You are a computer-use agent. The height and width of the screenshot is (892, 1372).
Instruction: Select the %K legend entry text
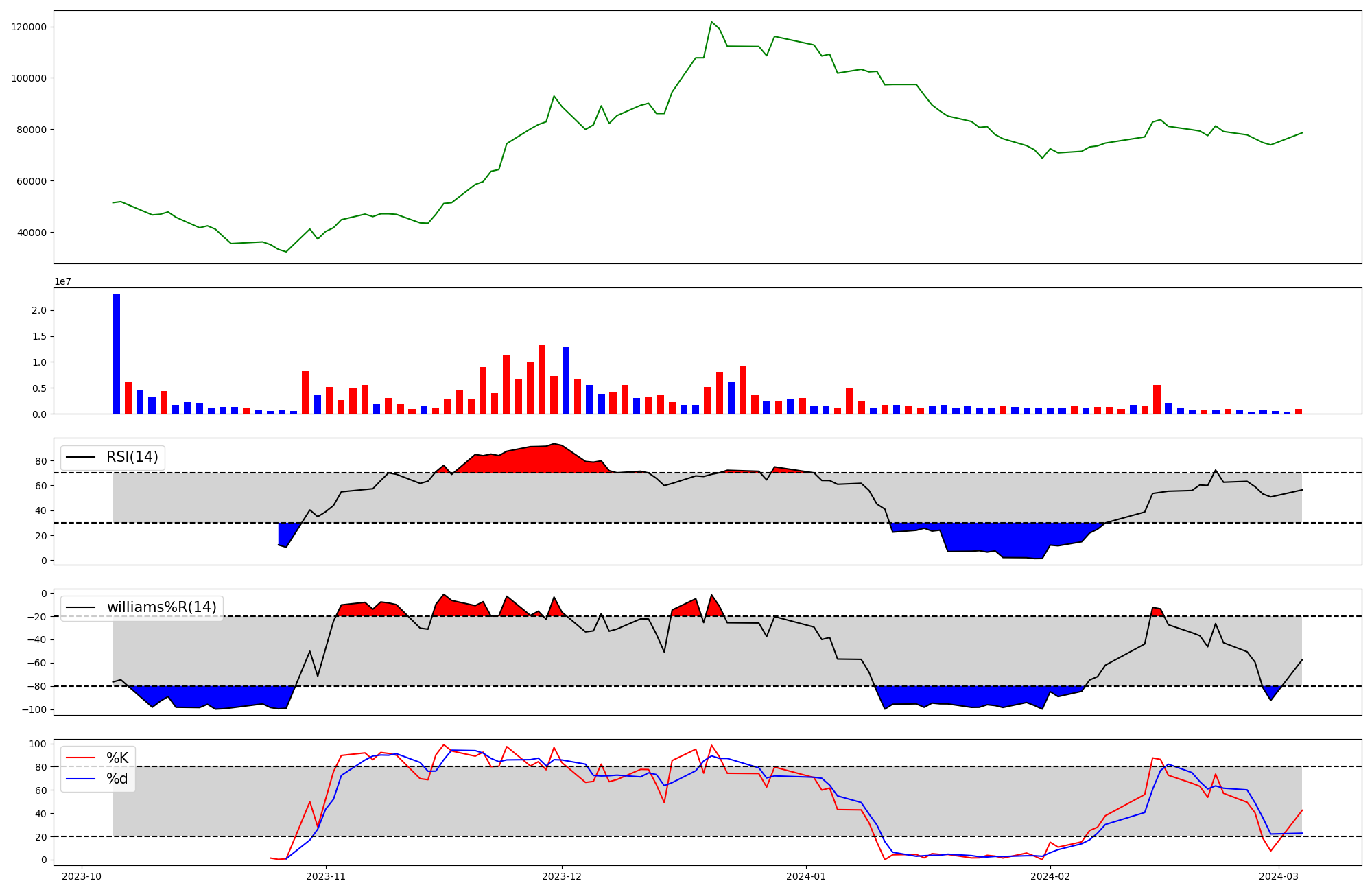(x=117, y=758)
